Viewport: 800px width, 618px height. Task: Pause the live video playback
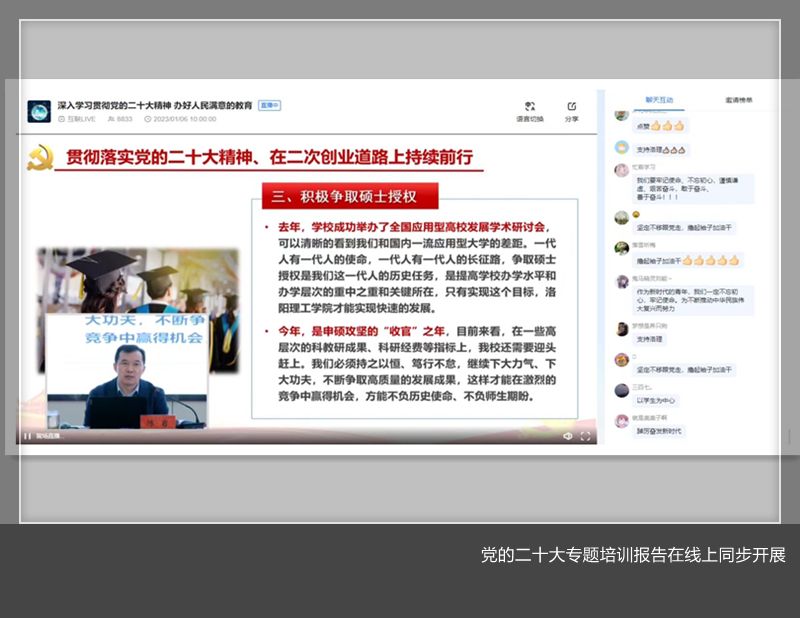pos(27,436)
